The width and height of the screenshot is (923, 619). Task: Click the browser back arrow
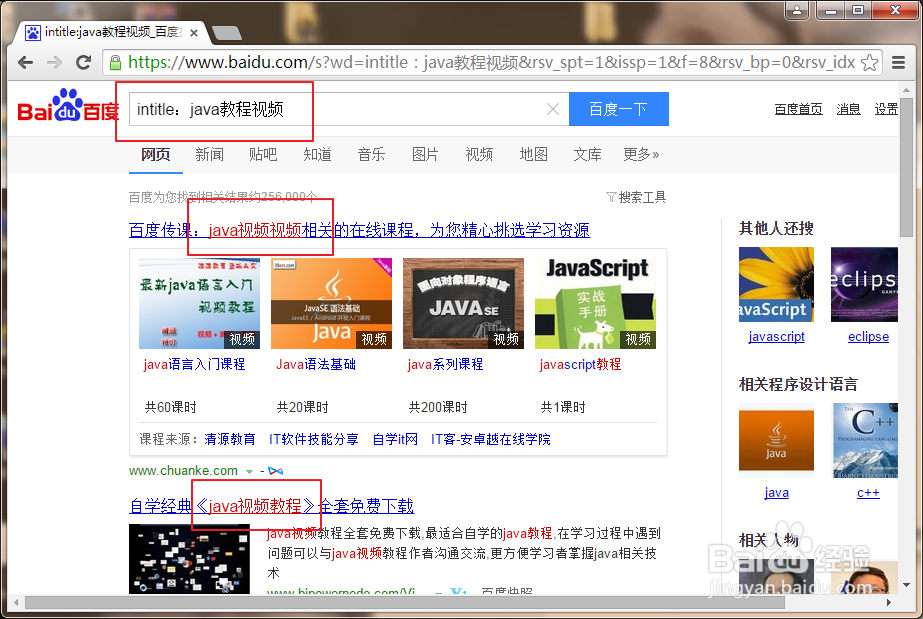[25, 62]
